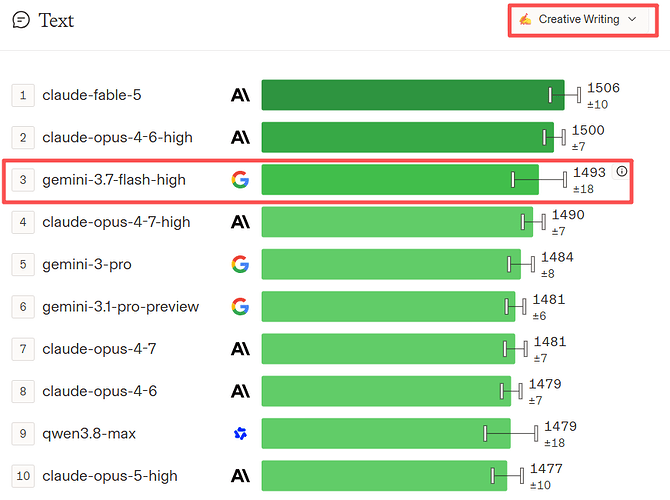Click the rank 4 badge
This screenshot has height=500, width=670.
click(x=23, y=222)
